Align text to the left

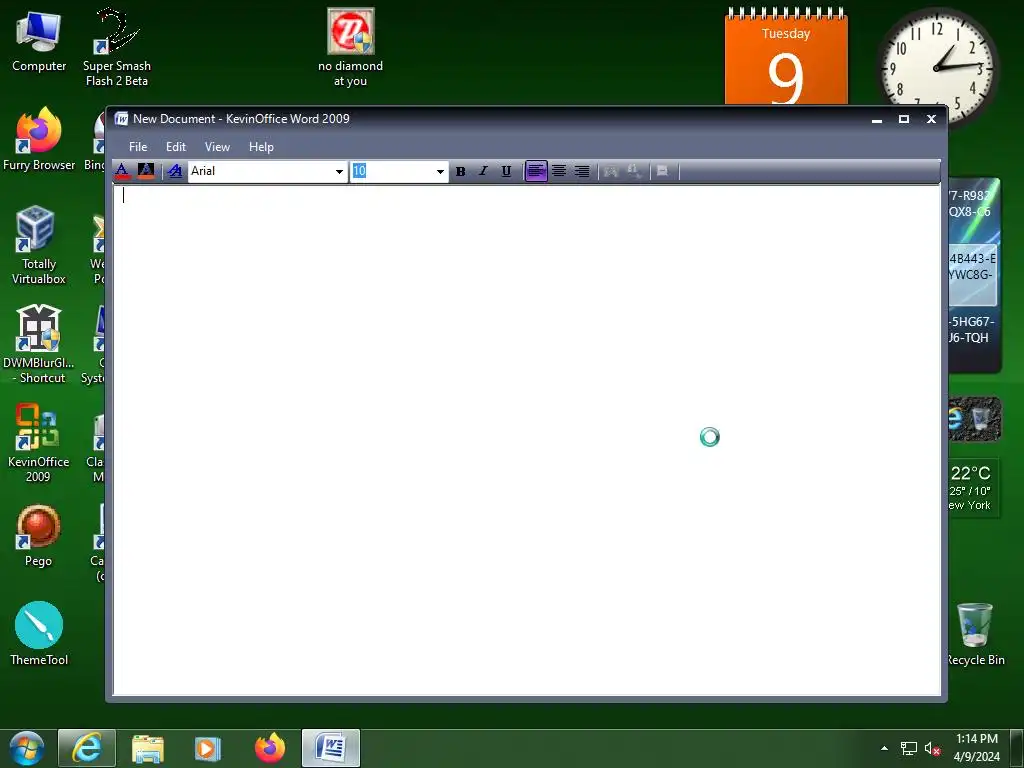pos(536,171)
